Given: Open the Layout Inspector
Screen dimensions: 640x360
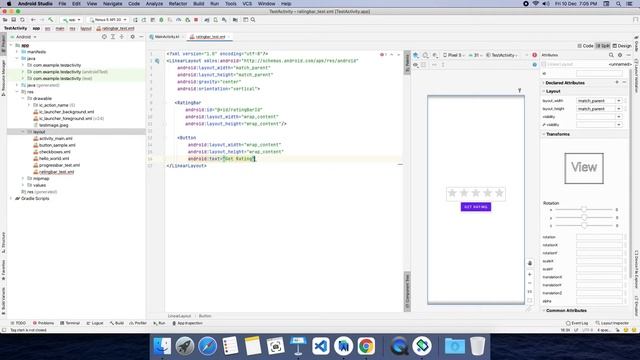Looking at the screenshot, I should point(612,323).
